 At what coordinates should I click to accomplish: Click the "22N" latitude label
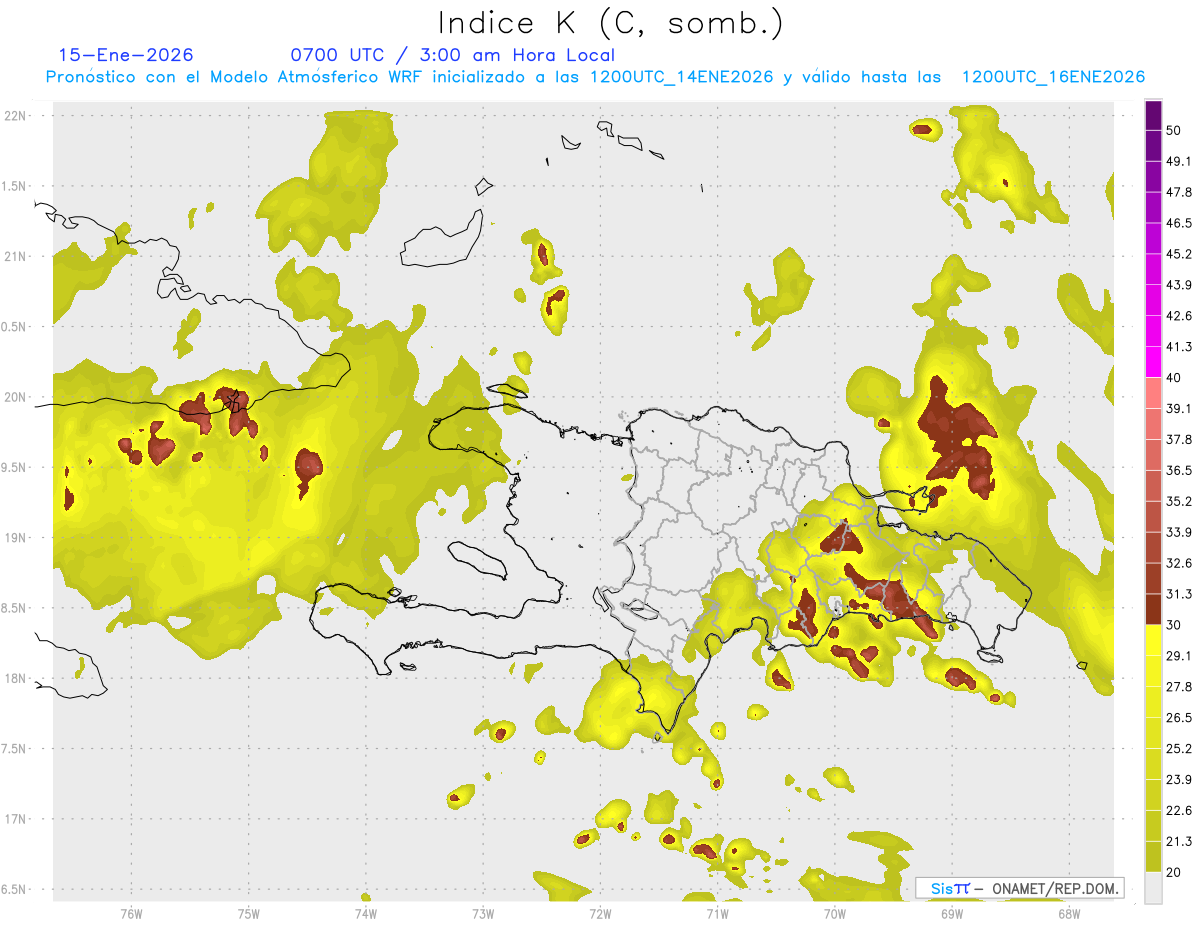pyautogui.click(x=15, y=115)
